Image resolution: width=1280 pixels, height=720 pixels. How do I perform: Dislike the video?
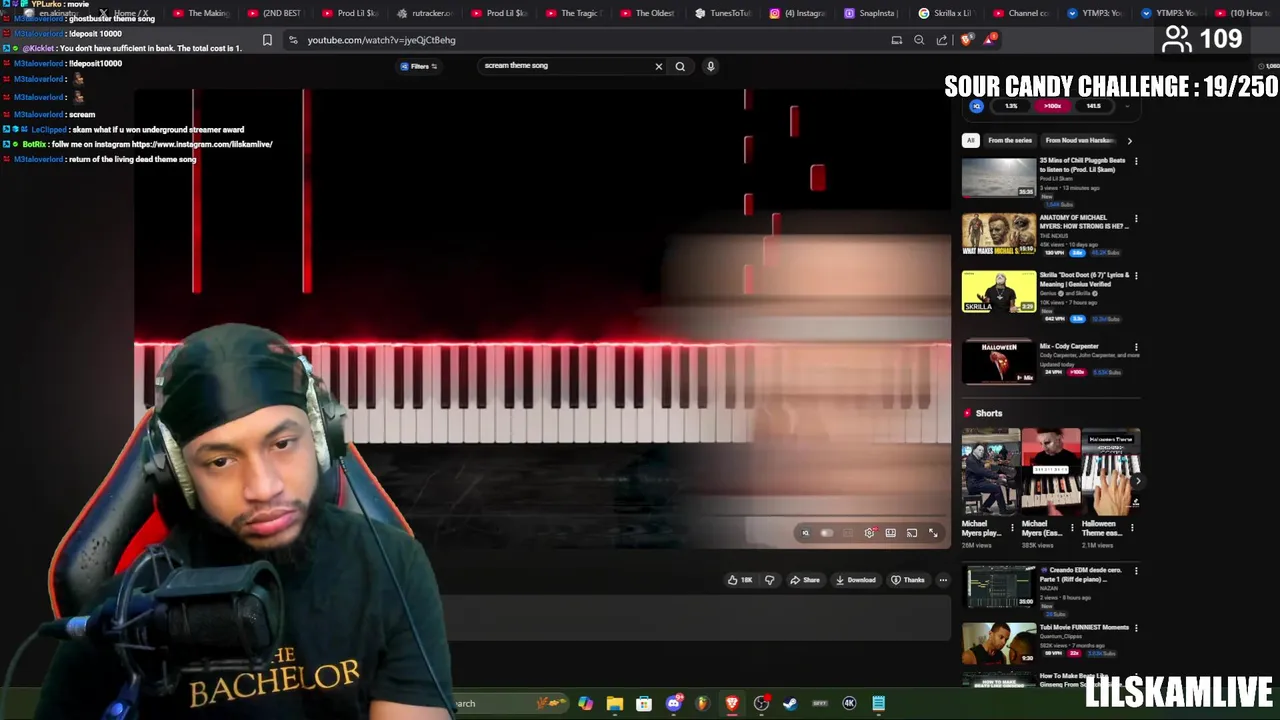769,580
